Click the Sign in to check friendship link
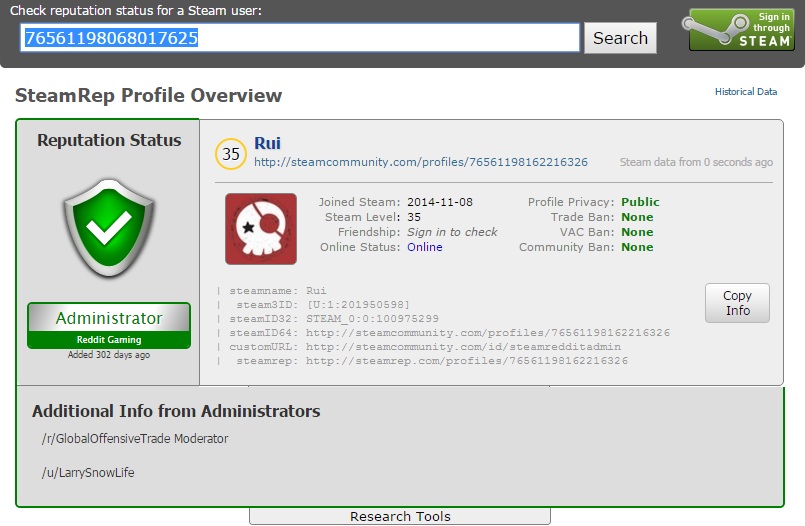Image resolution: width=806 pixels, height=526 pixels. [x=452, y=232]
